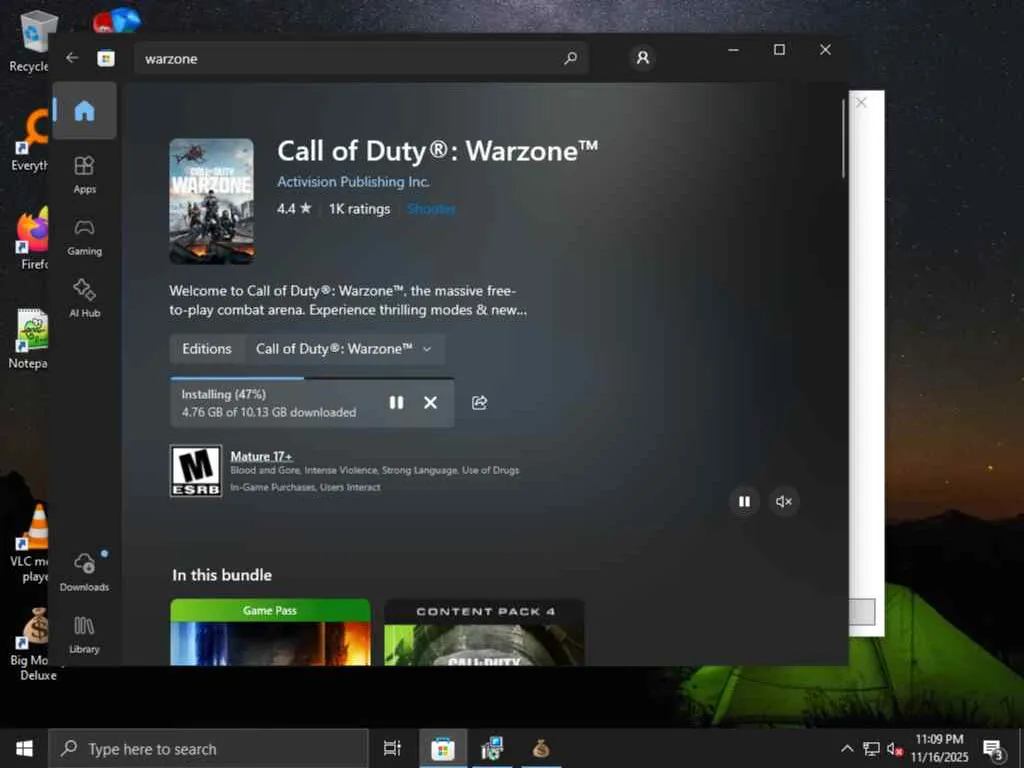The height and width of the screenshot is (768, 1024).
Task: Select the Firefox desktop shortcut
Action: [33, 239]
